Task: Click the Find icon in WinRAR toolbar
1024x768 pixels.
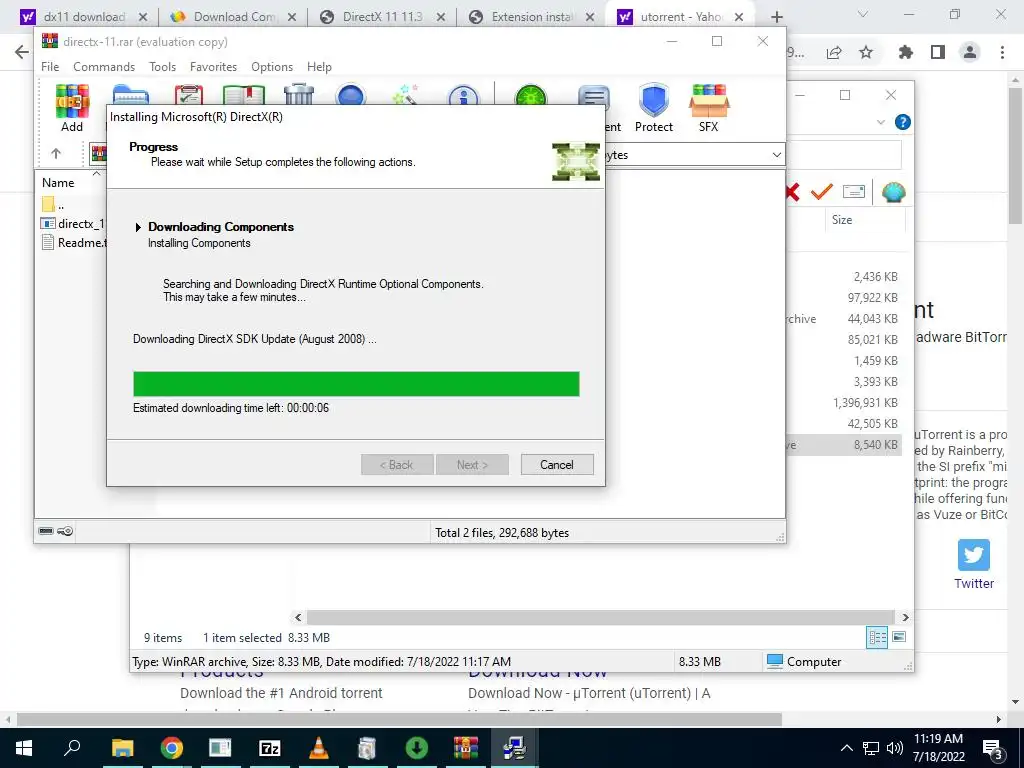Action: pyautogui.click(x=351, y=95)
